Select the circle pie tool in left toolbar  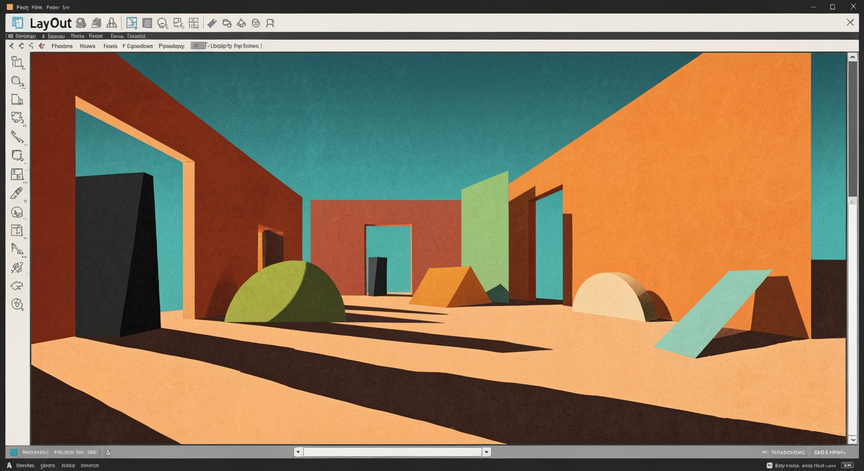(x=18, y=212)
